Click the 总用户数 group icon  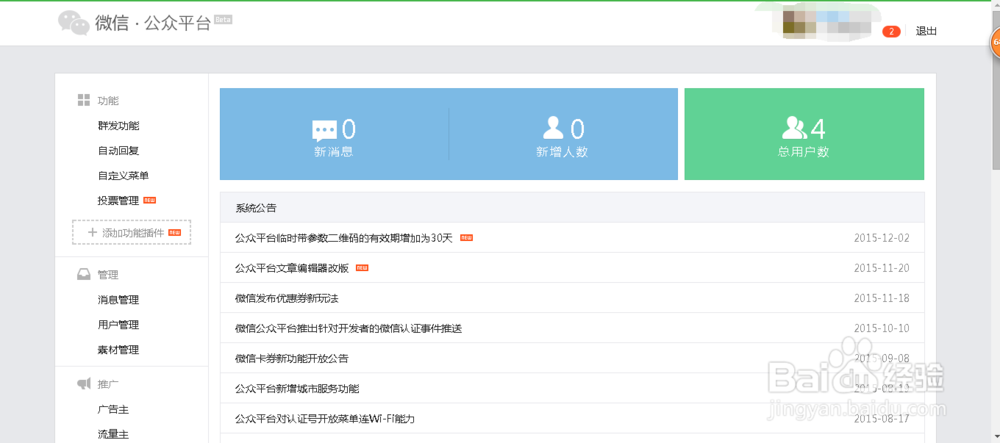(794, 128)
